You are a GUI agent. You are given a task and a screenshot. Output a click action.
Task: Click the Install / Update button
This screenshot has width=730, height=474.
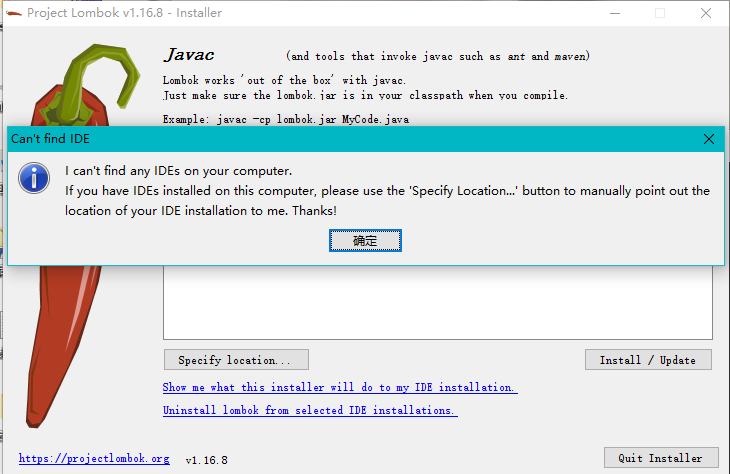pos(648,359)
